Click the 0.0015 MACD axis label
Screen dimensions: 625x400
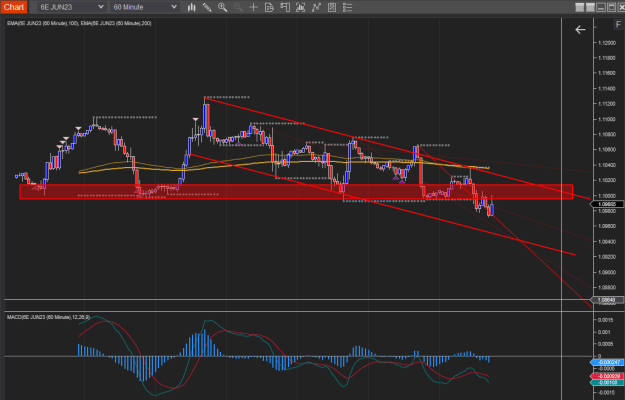pos(605,320)
